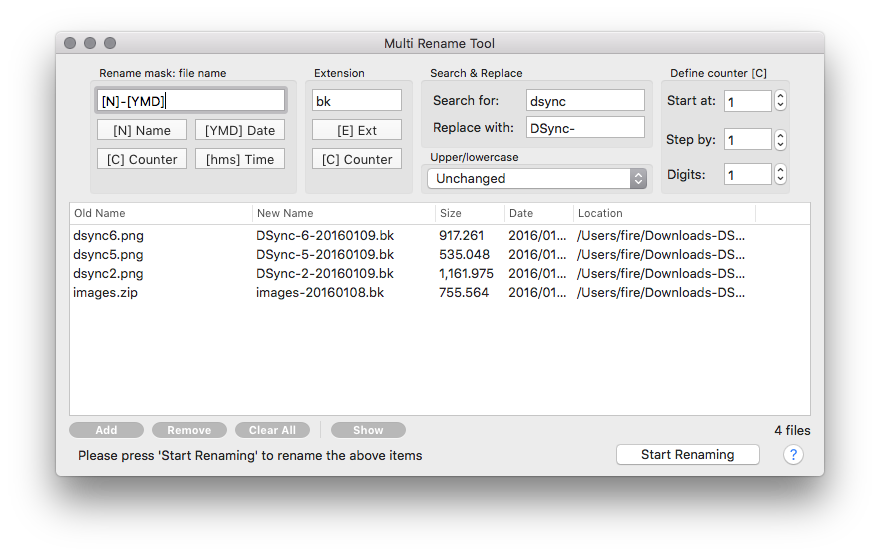
Task: Click new name DSync-6-20160109.bk
Action: coord(325,236)
